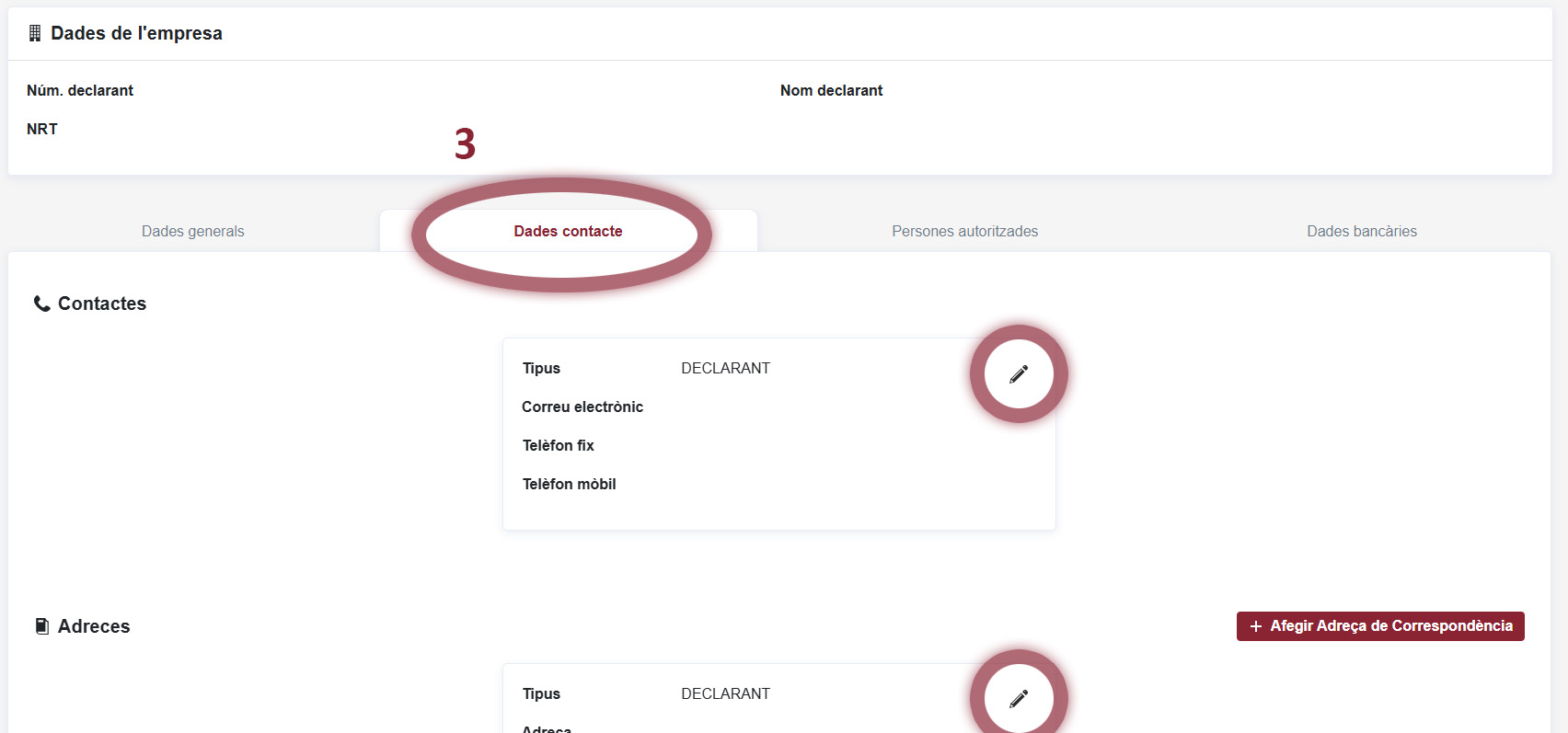Click the document icon beside Adreces
This screenshot has height=733, width=1568.
pyautogui.click(x=41, y=626)
